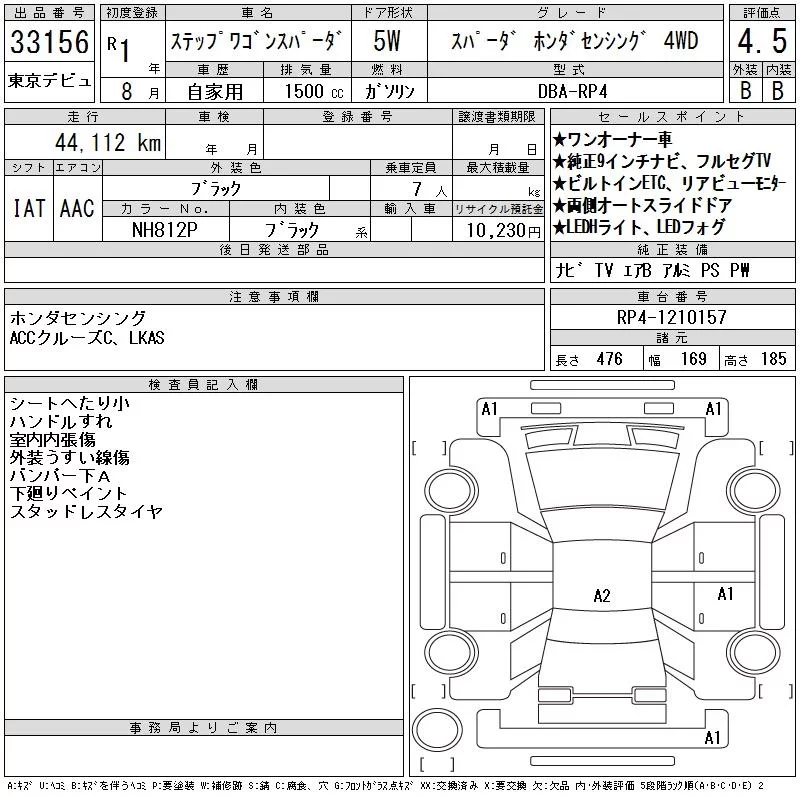Select the 44,112 km mileage field
This screenshot has width=800, height=800.
click(x=85, y=142)
